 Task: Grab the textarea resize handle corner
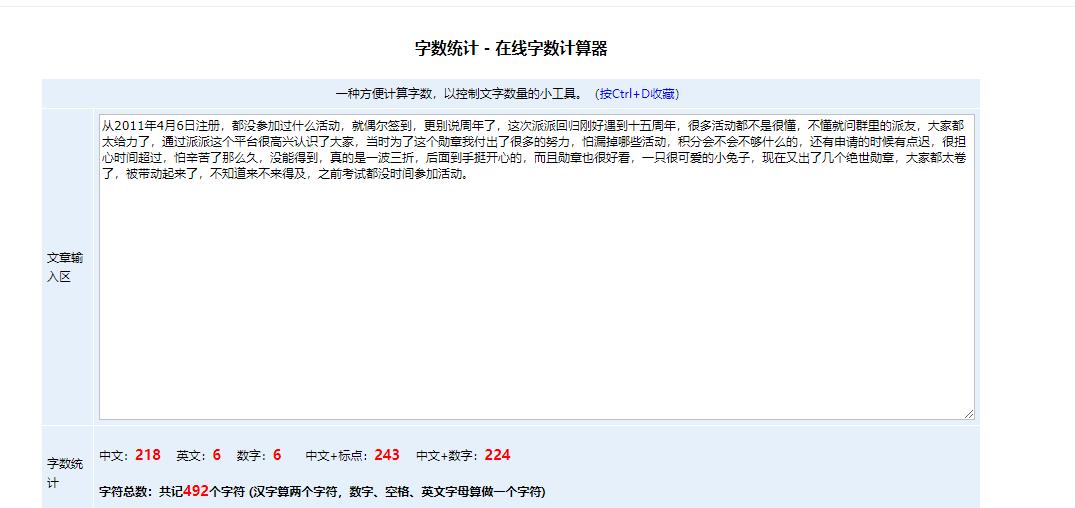[x=969, y=413]
